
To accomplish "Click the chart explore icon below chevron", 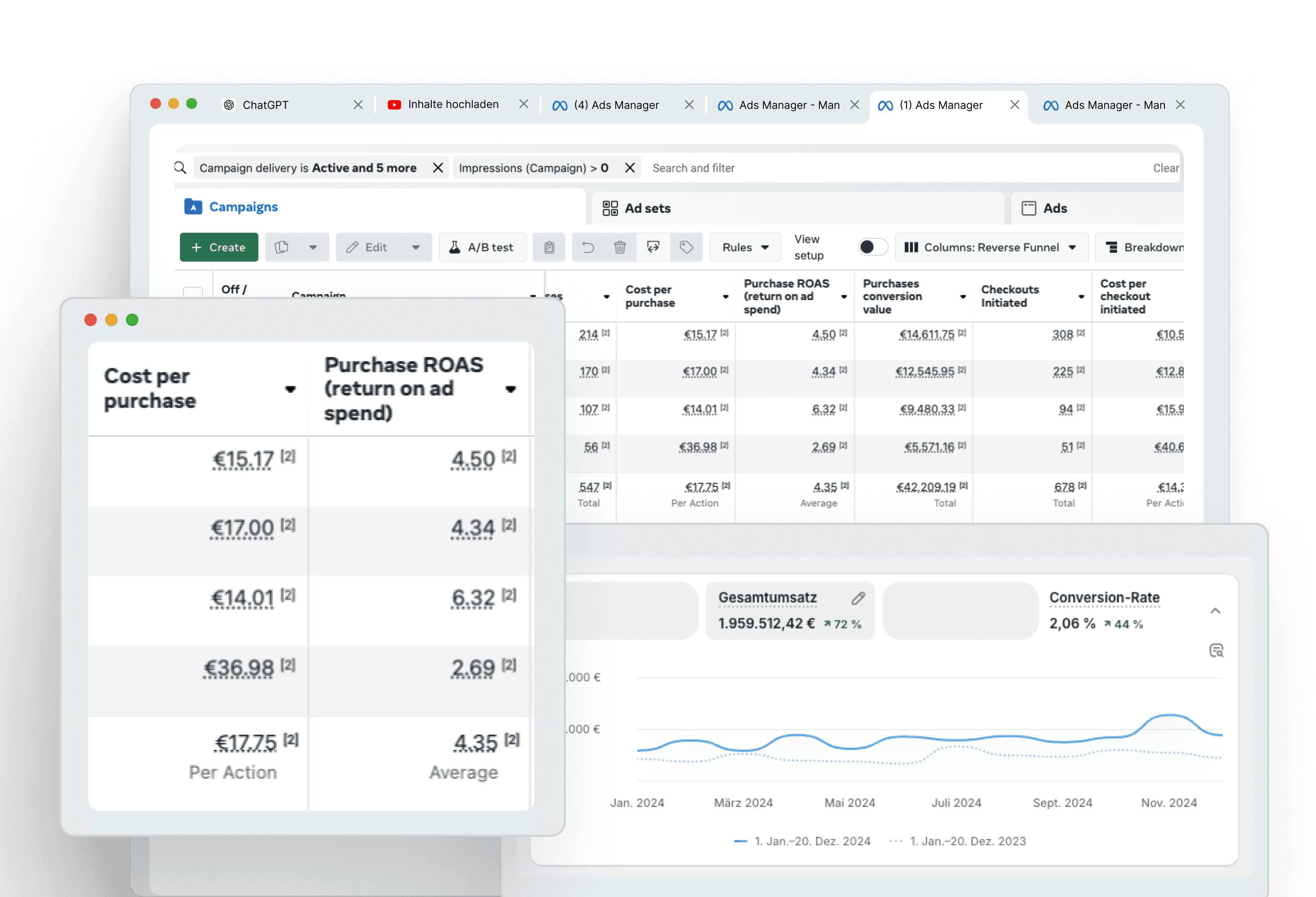I will [x=1216, y=650].
